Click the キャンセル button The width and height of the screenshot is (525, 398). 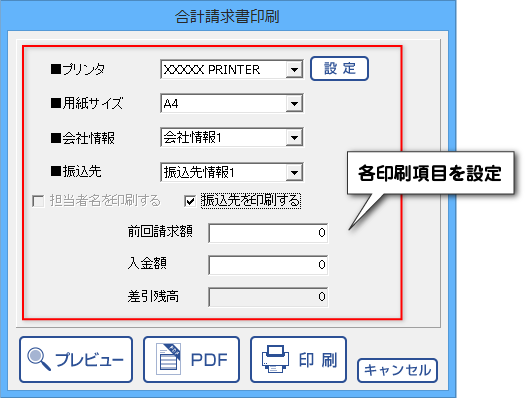pos(397,370)
